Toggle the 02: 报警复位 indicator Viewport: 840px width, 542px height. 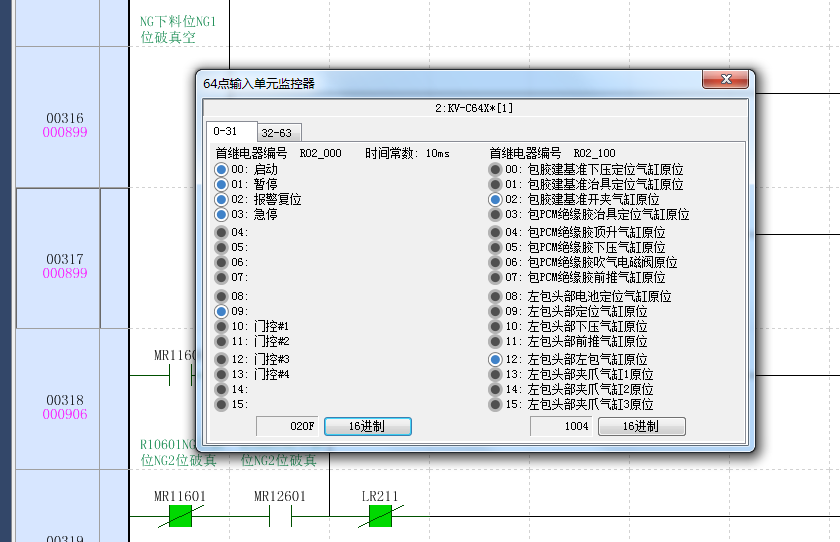pyautogui.click(x=221, y=200)
